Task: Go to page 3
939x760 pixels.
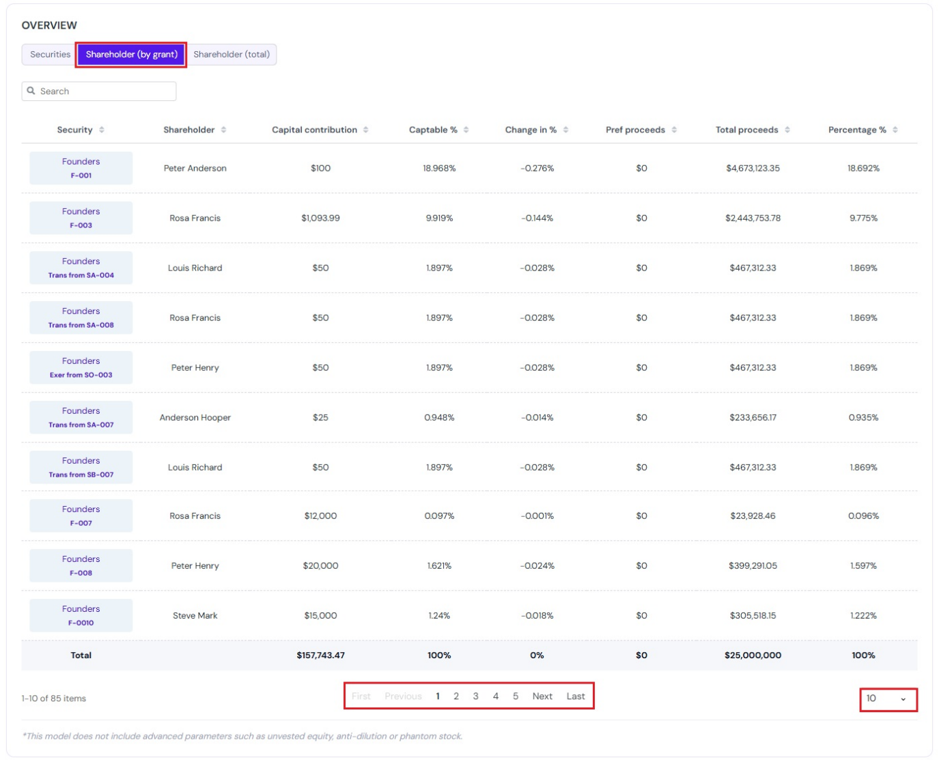Action: tap(475, 696)
